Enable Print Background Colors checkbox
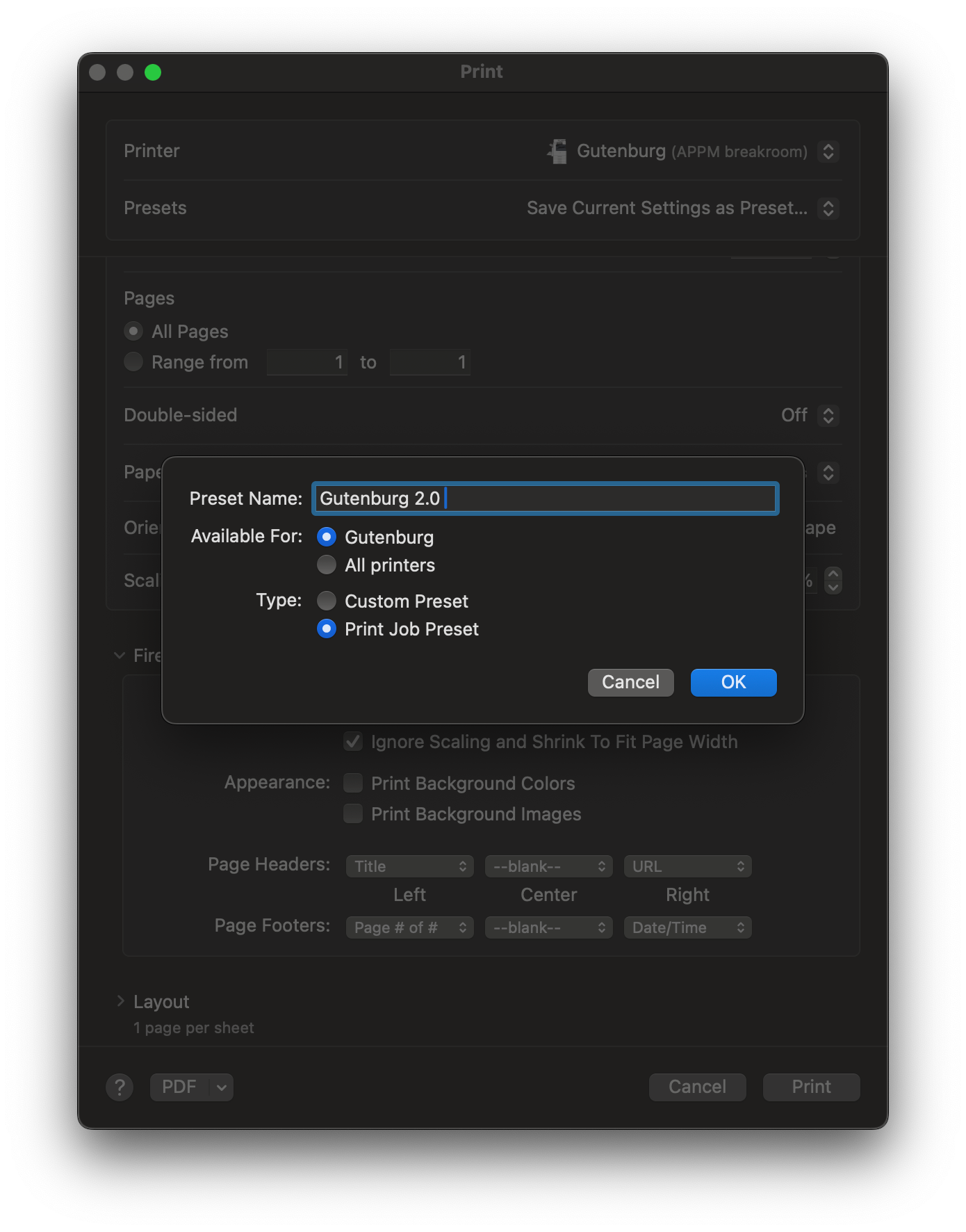Screen dimensions: 966x1232 click(x=353, y=783)
